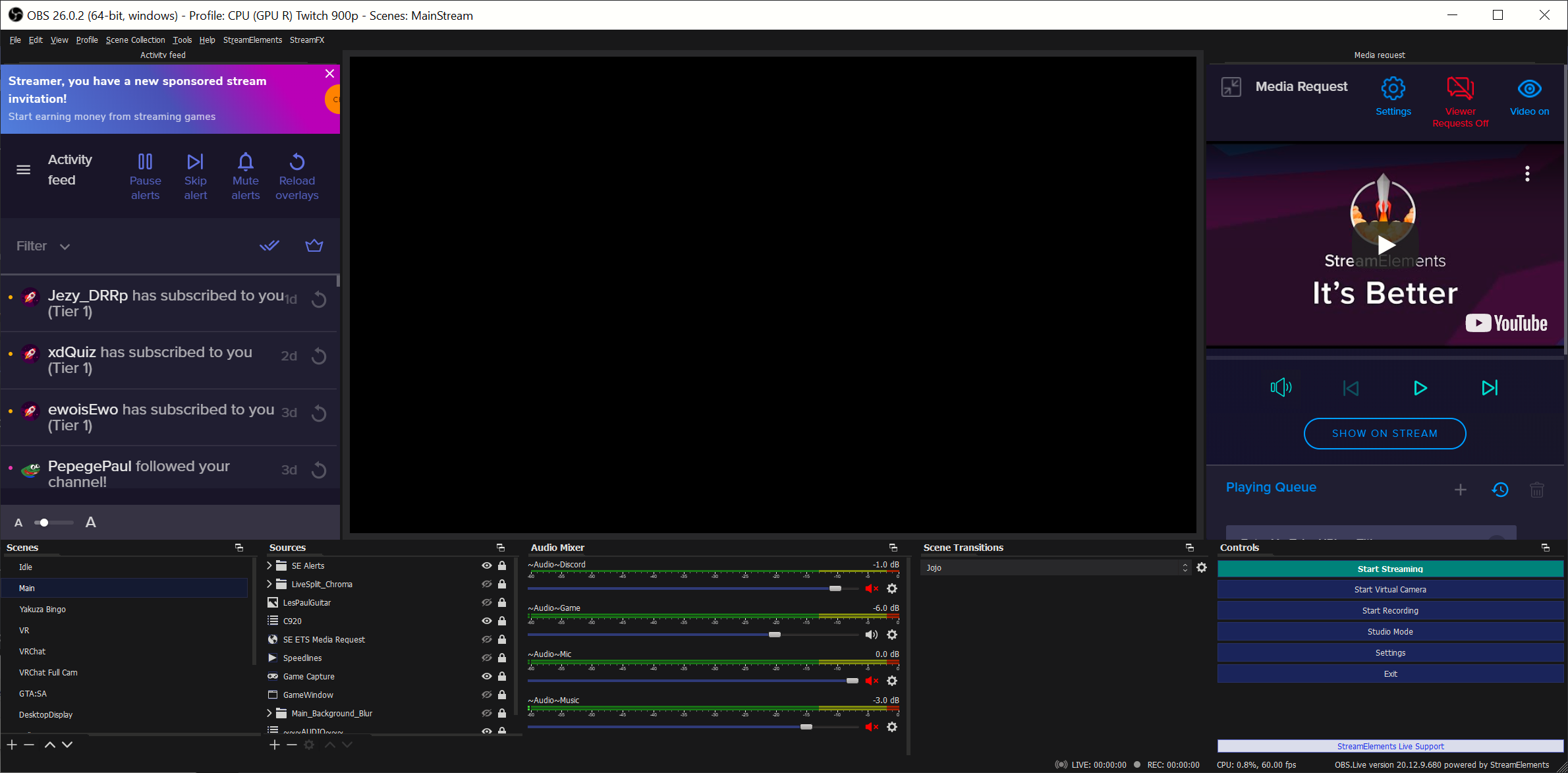Unmute the ~Audio~Discord track
The width and height of the screenshot is (1568, 773).
[872, 588]
